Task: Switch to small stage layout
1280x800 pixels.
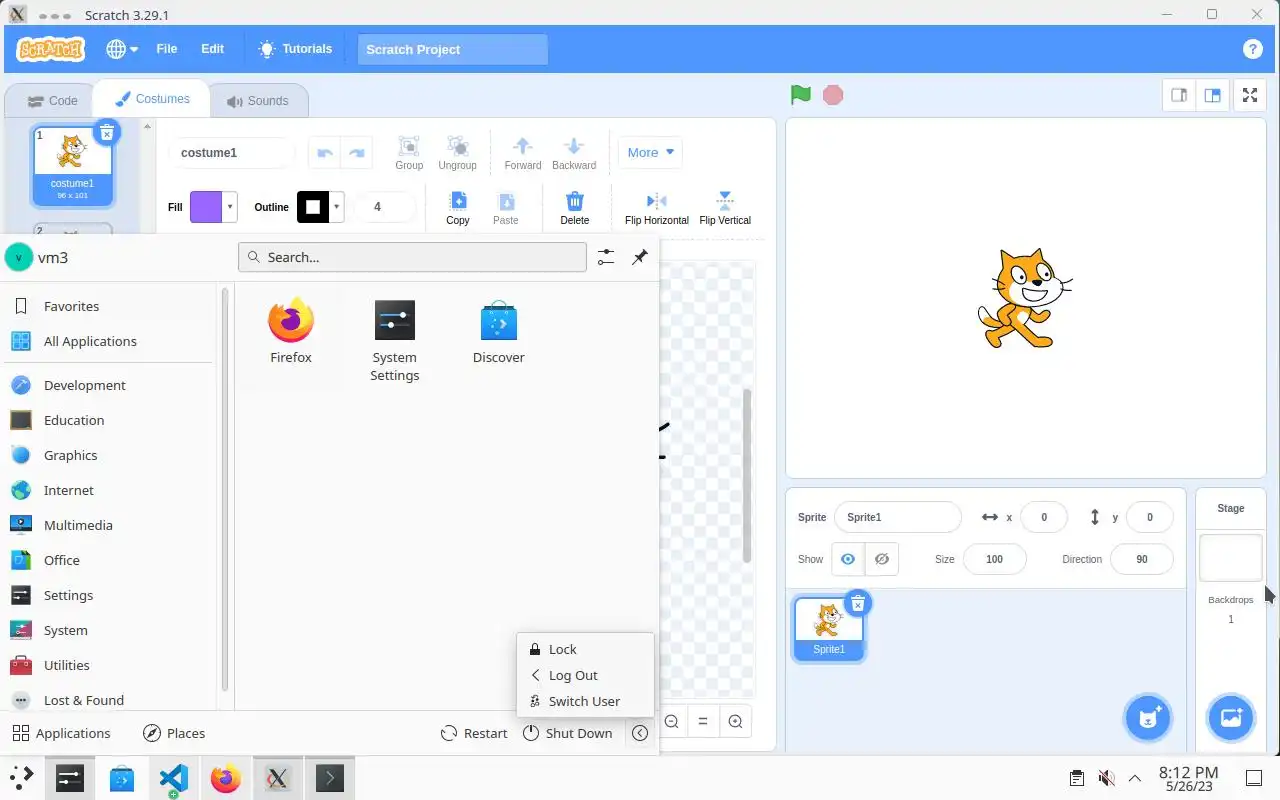Action: 1179,95
